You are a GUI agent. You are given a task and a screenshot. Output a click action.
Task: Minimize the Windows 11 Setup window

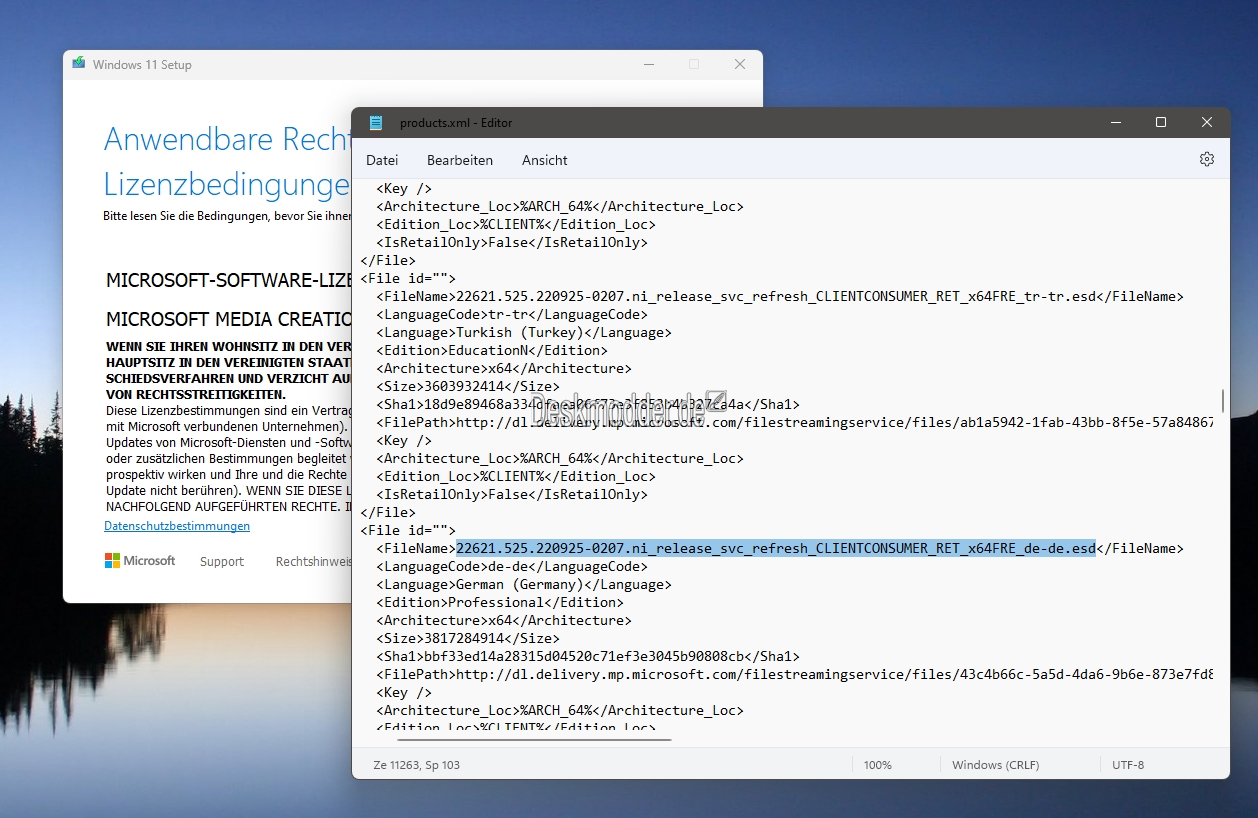[x=648, y=64]
